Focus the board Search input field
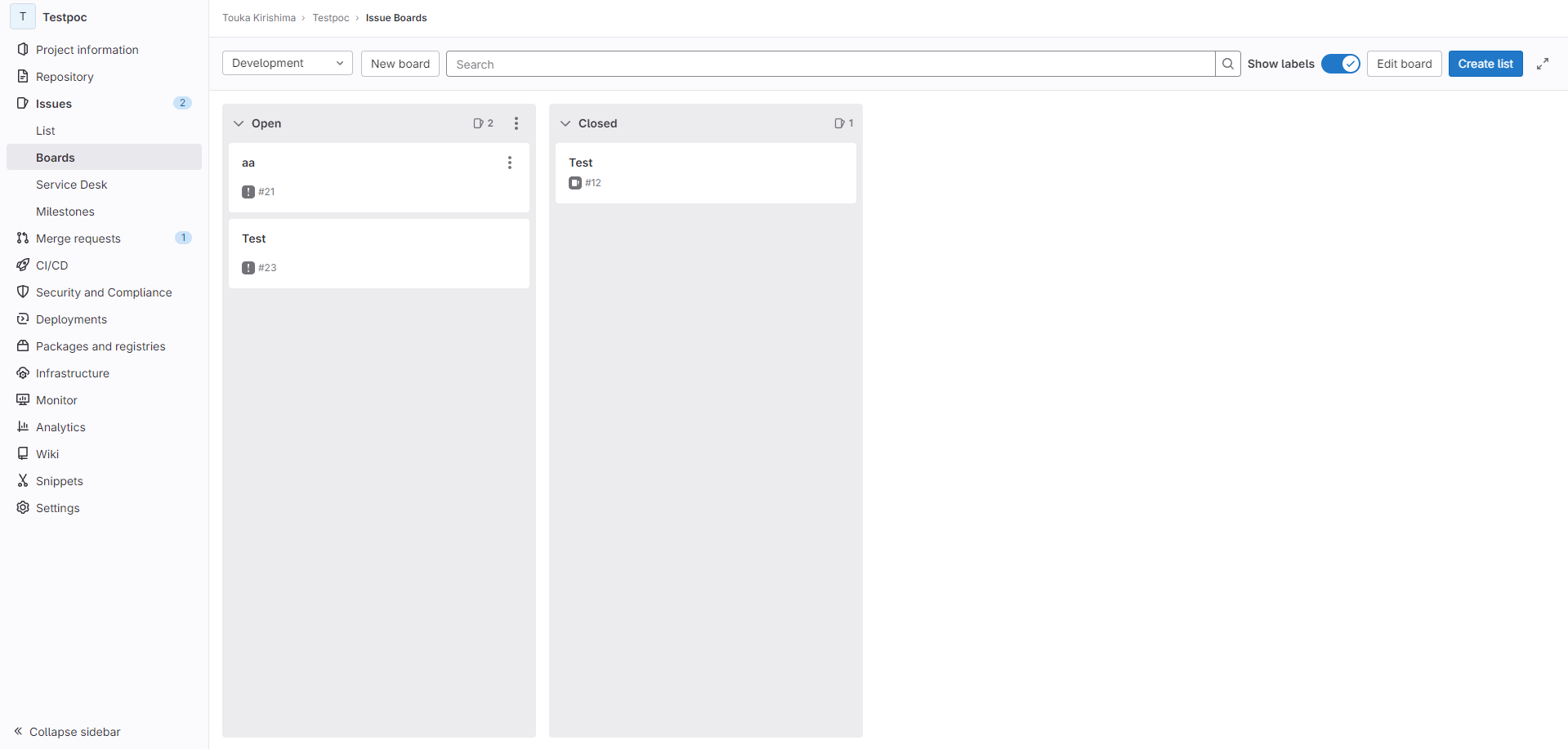The image size is (1568, 749). (830, 64)
